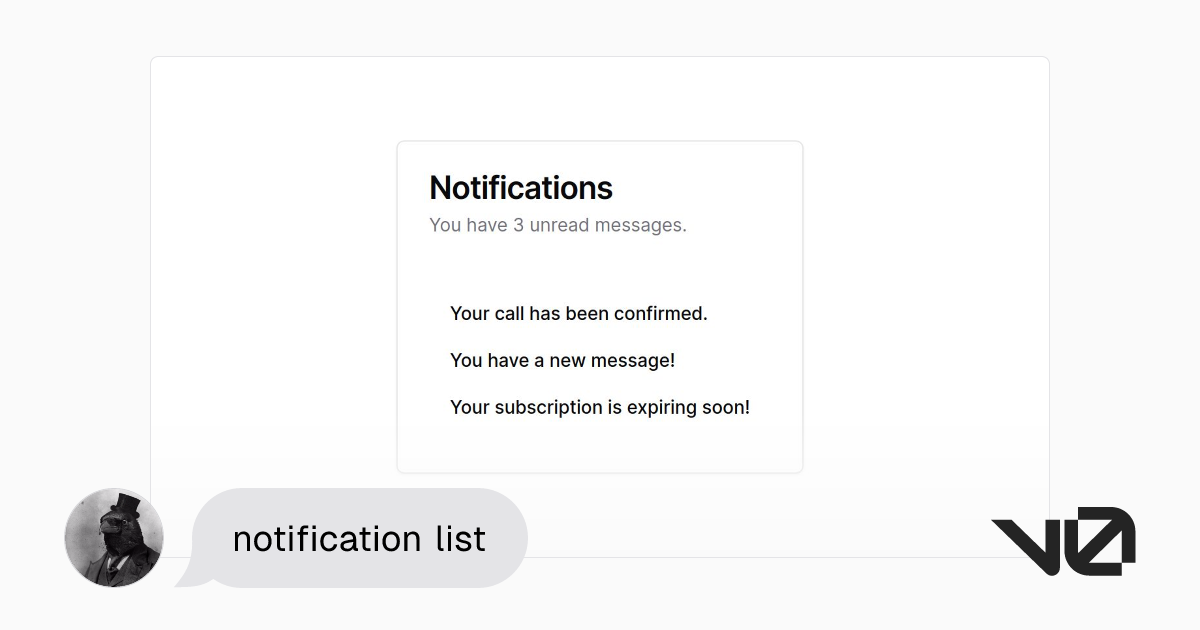This screenshot has width=1200, height=630.
Task: Click 'You have 3 unread messages.' text
Action: click(x=558, y=225)
